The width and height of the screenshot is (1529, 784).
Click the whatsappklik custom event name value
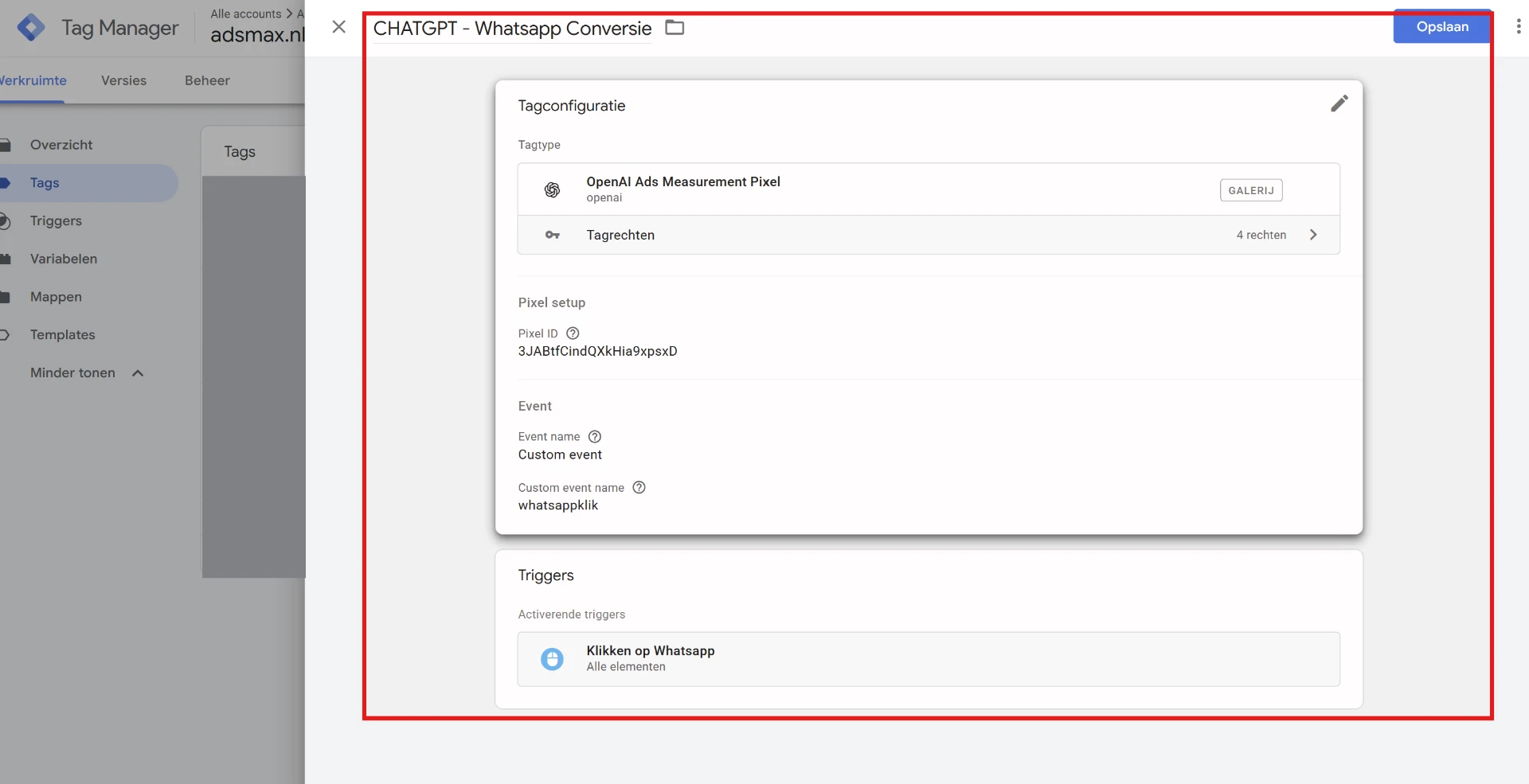(557, 505)
